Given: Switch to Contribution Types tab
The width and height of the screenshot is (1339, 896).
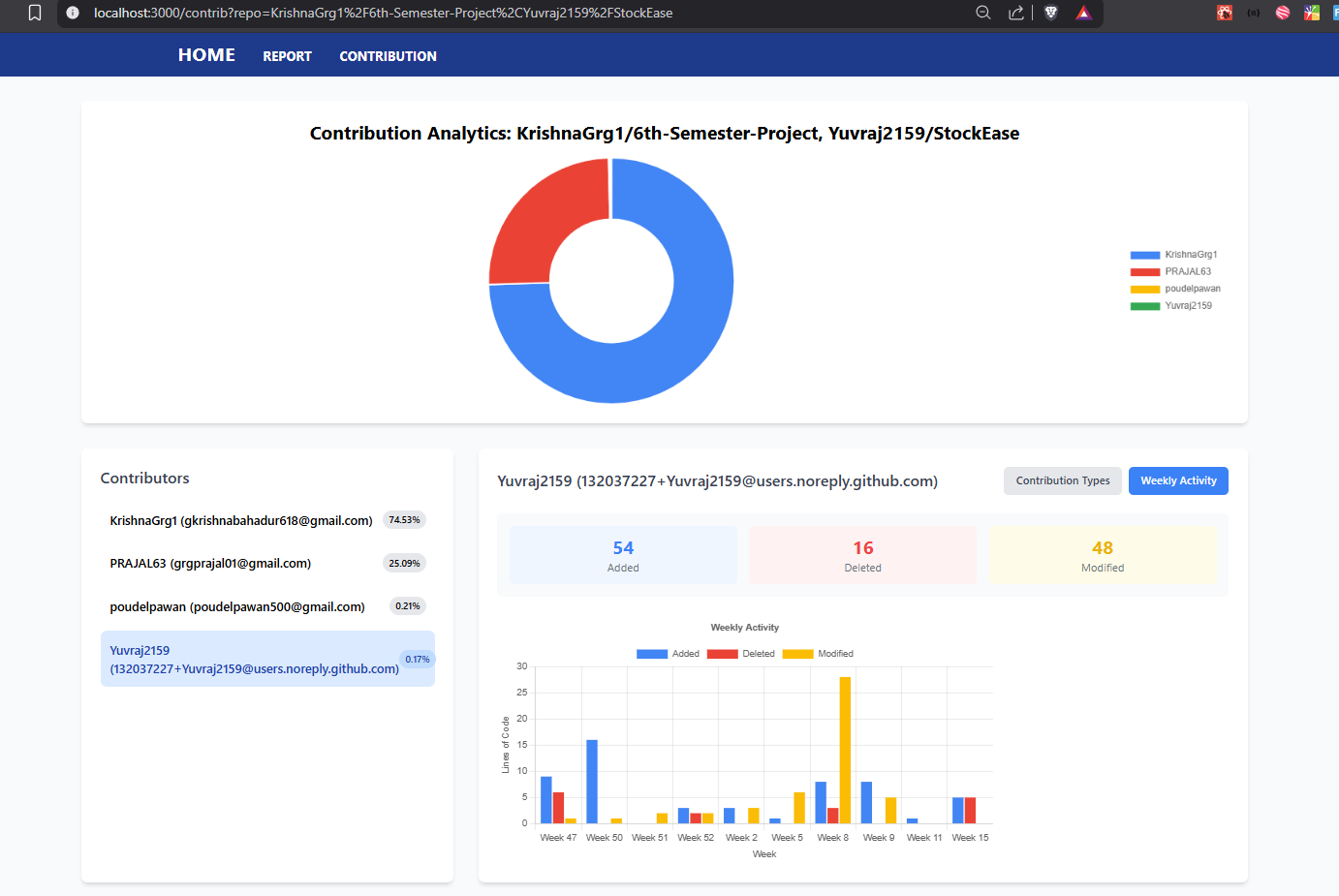Looking at the screenshot, I should 1063,480.
